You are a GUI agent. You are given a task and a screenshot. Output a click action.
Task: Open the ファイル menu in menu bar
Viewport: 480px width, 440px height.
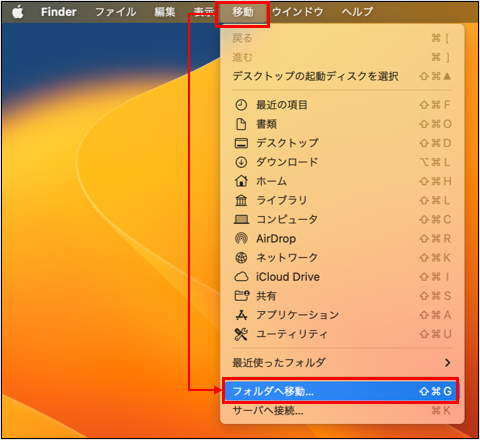click(116, 12)
